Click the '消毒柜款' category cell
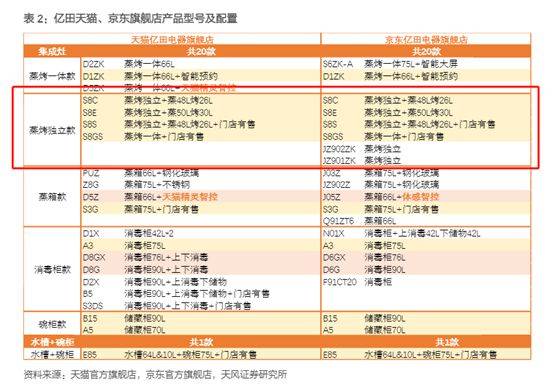The height and width of the screenshot is (386, 554). pos(52,270)
